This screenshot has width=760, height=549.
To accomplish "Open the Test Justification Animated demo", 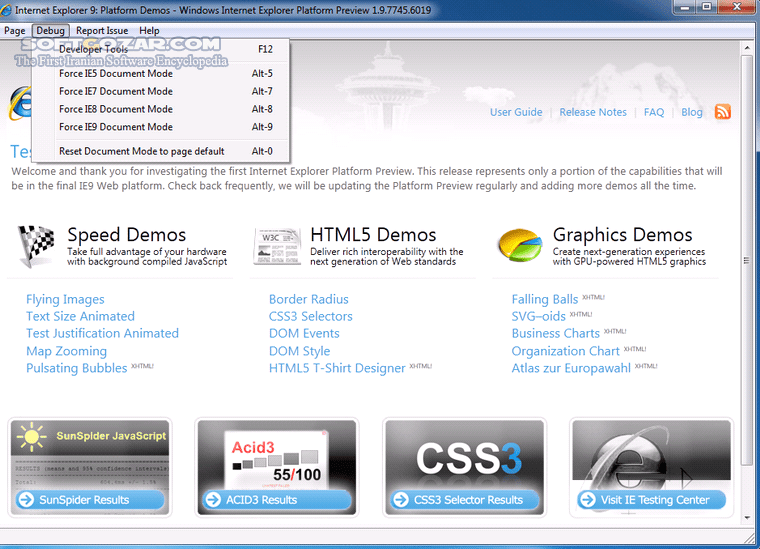I will pos(102,333).
